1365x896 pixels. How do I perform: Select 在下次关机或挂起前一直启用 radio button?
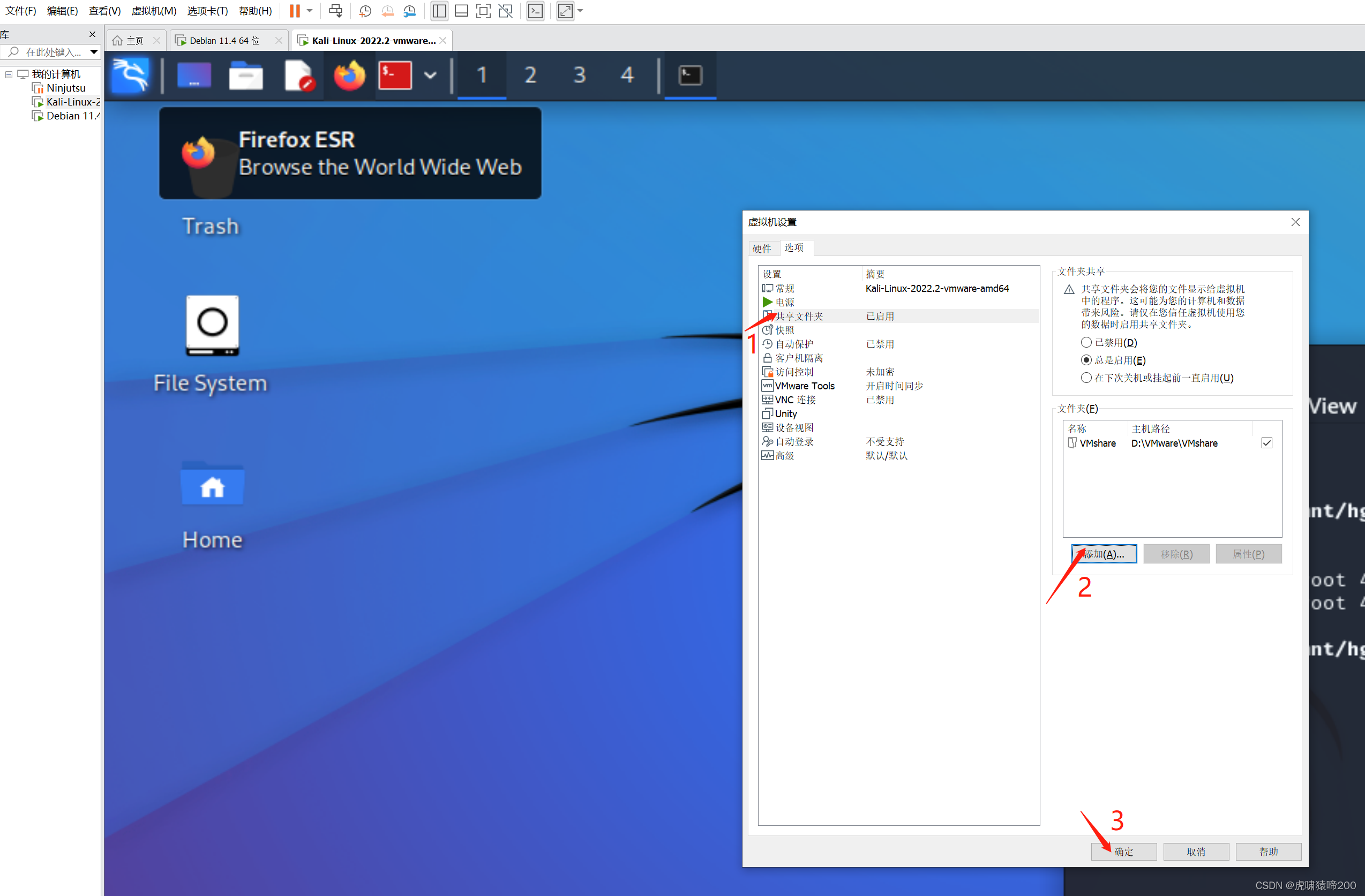coord(1086,378)
